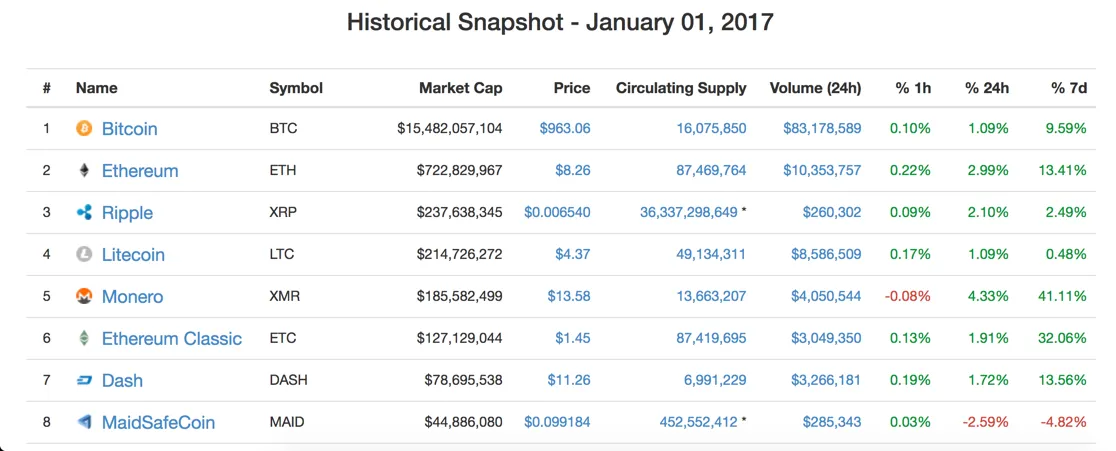Open the Bitcoin name link
Image resolution: width=1116 pixels, height=451 pixels.
[130, 129]
